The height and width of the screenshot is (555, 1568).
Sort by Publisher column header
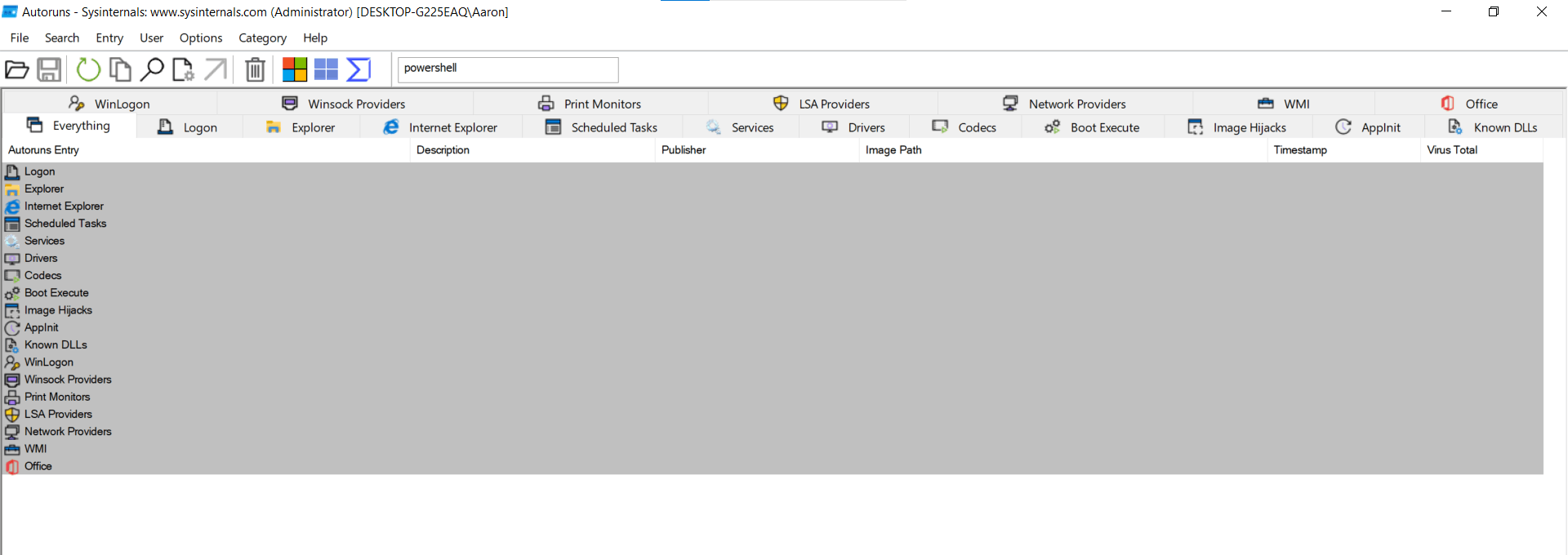(x=757, y=150)
